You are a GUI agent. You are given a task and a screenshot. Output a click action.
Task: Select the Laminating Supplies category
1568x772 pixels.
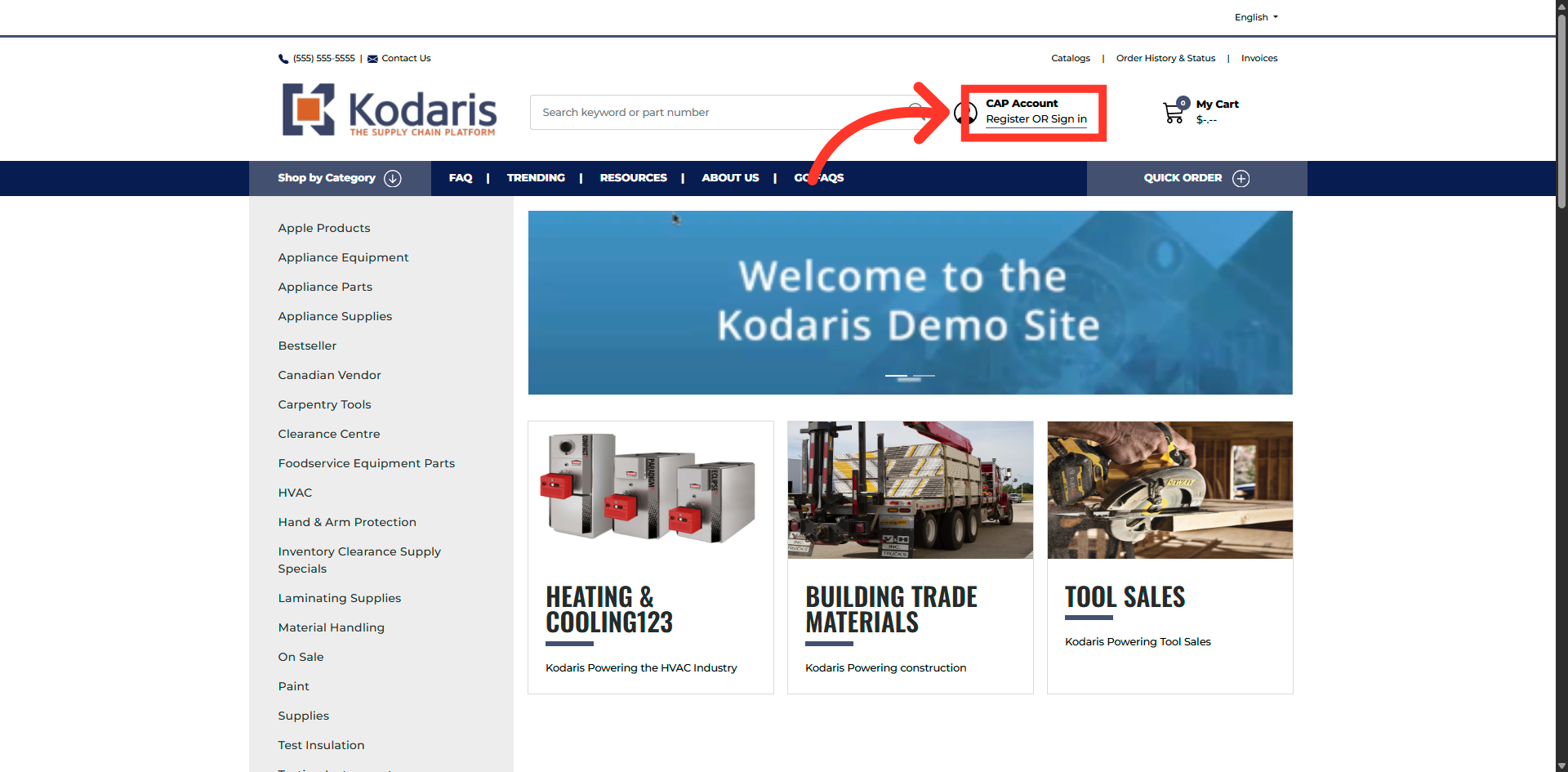coord(340,598)
